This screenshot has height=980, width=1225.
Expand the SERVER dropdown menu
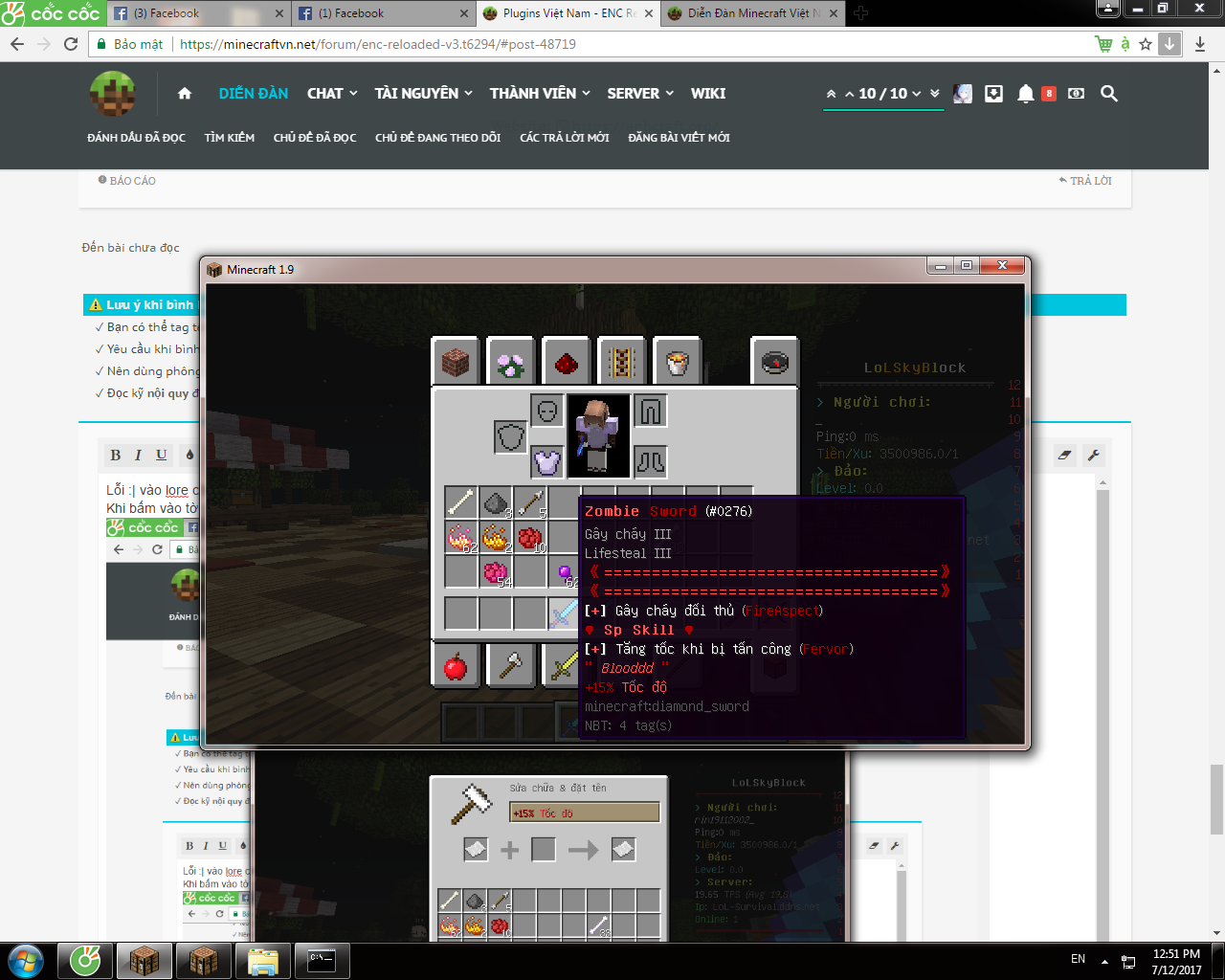pos(640,94)
